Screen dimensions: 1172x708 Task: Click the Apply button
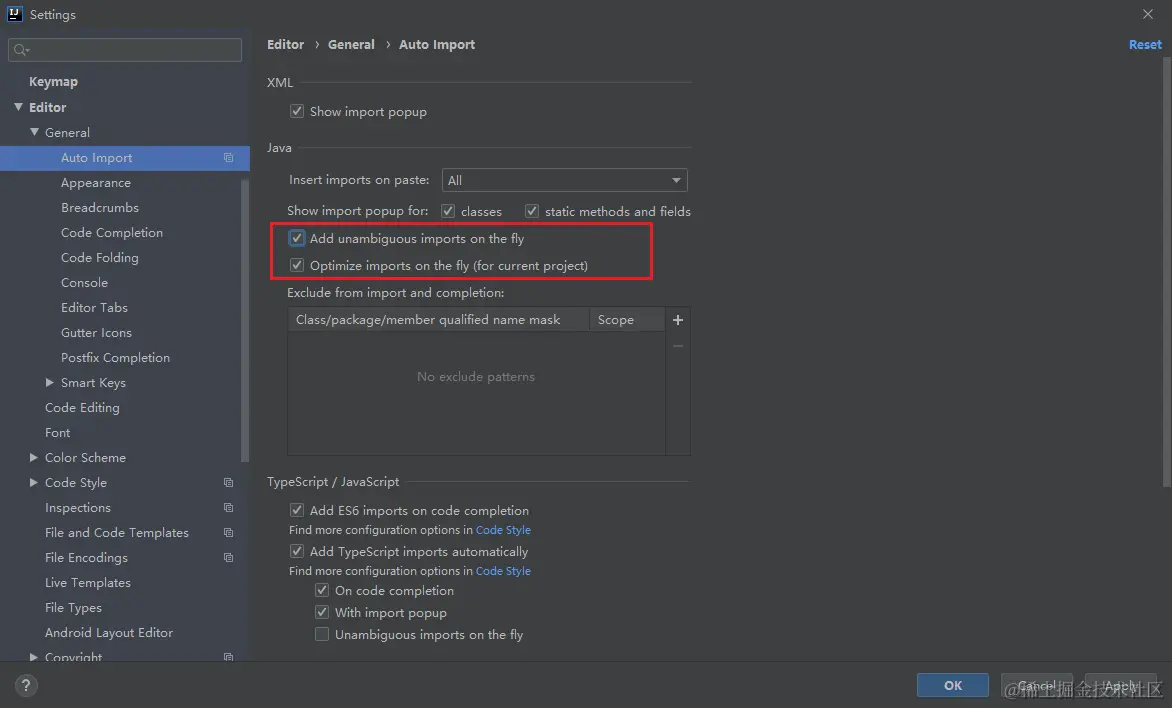(1120, 686)
